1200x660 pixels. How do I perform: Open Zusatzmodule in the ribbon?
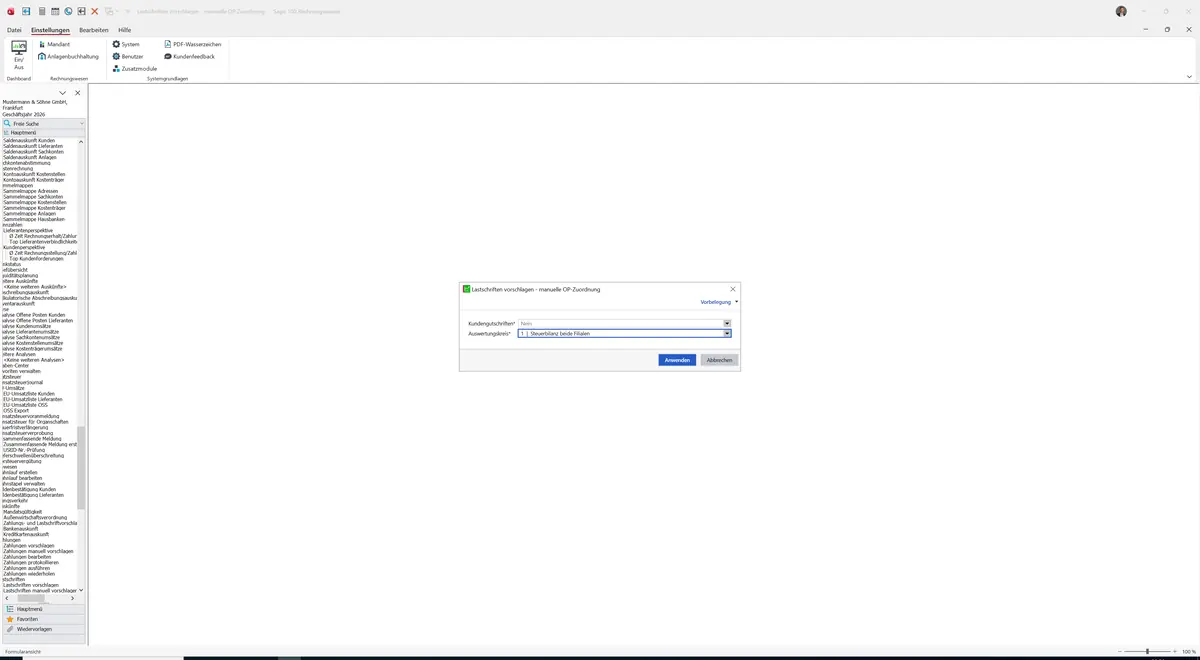pos(134,69)
